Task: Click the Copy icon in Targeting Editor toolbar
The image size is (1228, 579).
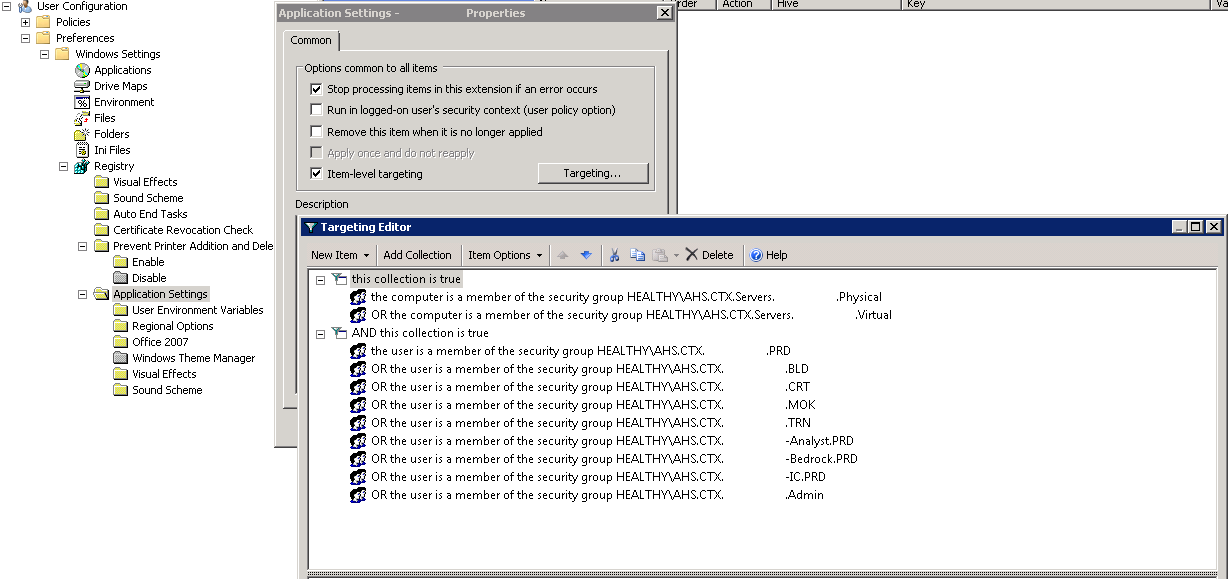Action: [637, 255]
